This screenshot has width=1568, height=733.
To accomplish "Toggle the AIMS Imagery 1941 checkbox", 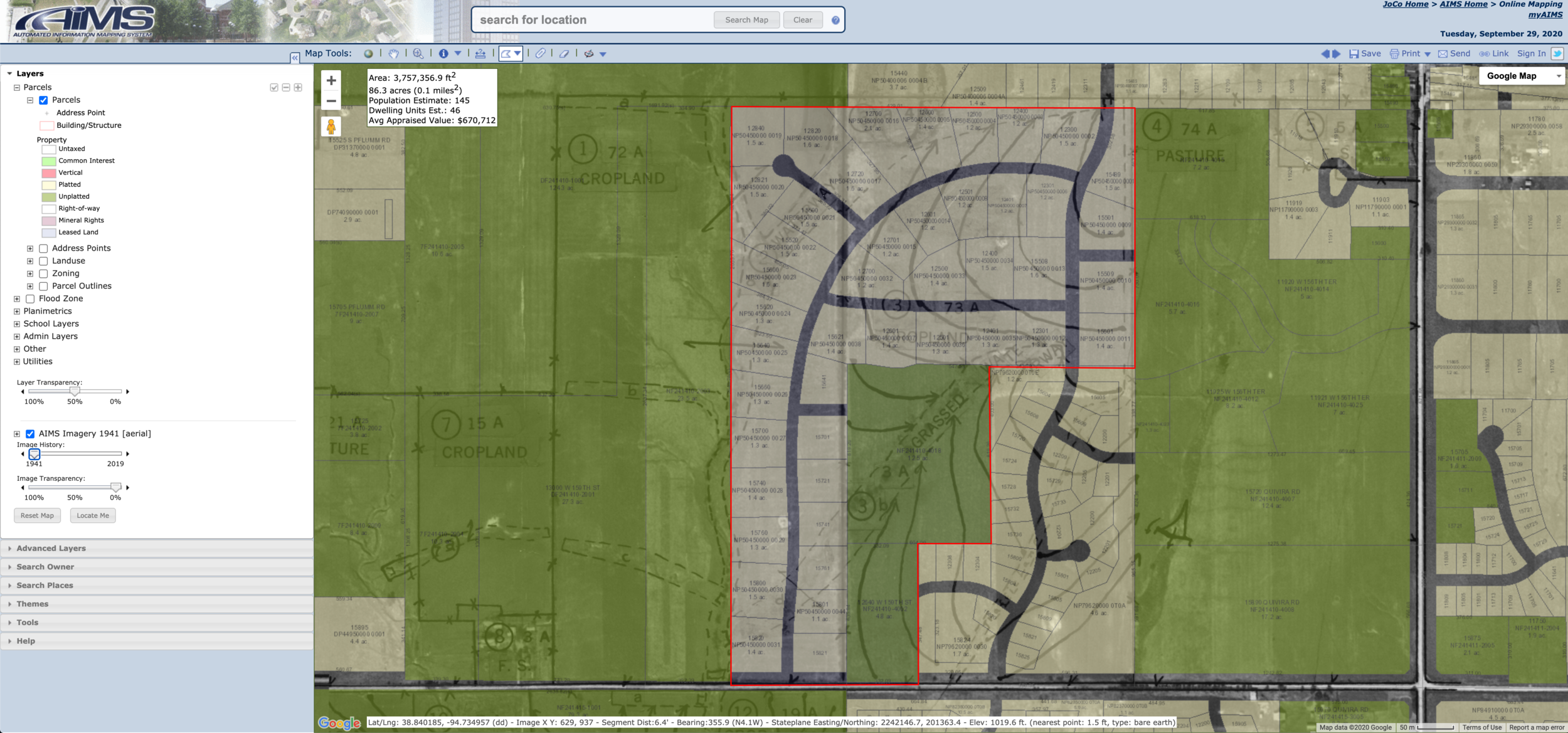I will pyautogui.click(x=30, y=434).
